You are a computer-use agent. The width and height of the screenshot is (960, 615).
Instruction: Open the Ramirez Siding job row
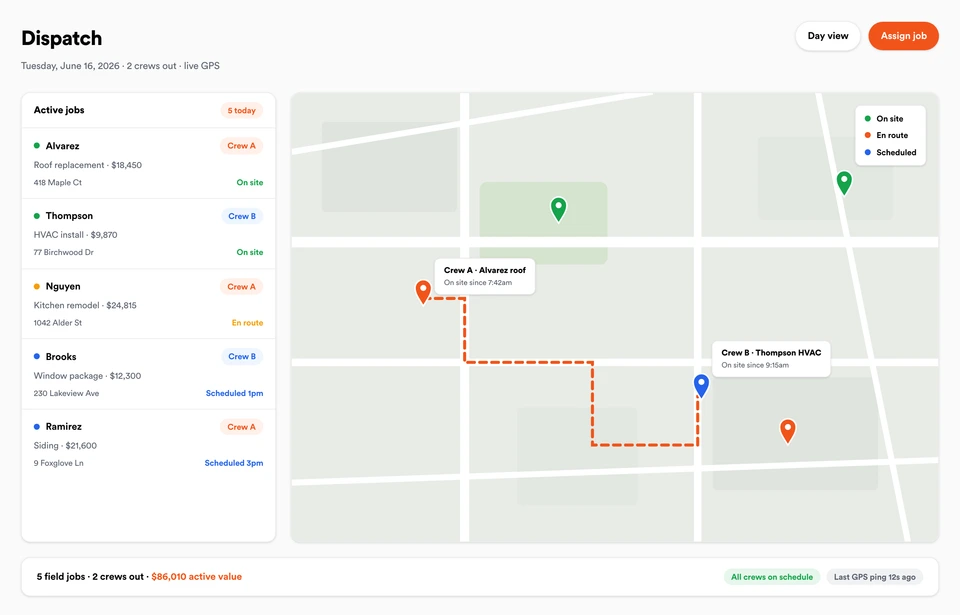click(148, 445)
